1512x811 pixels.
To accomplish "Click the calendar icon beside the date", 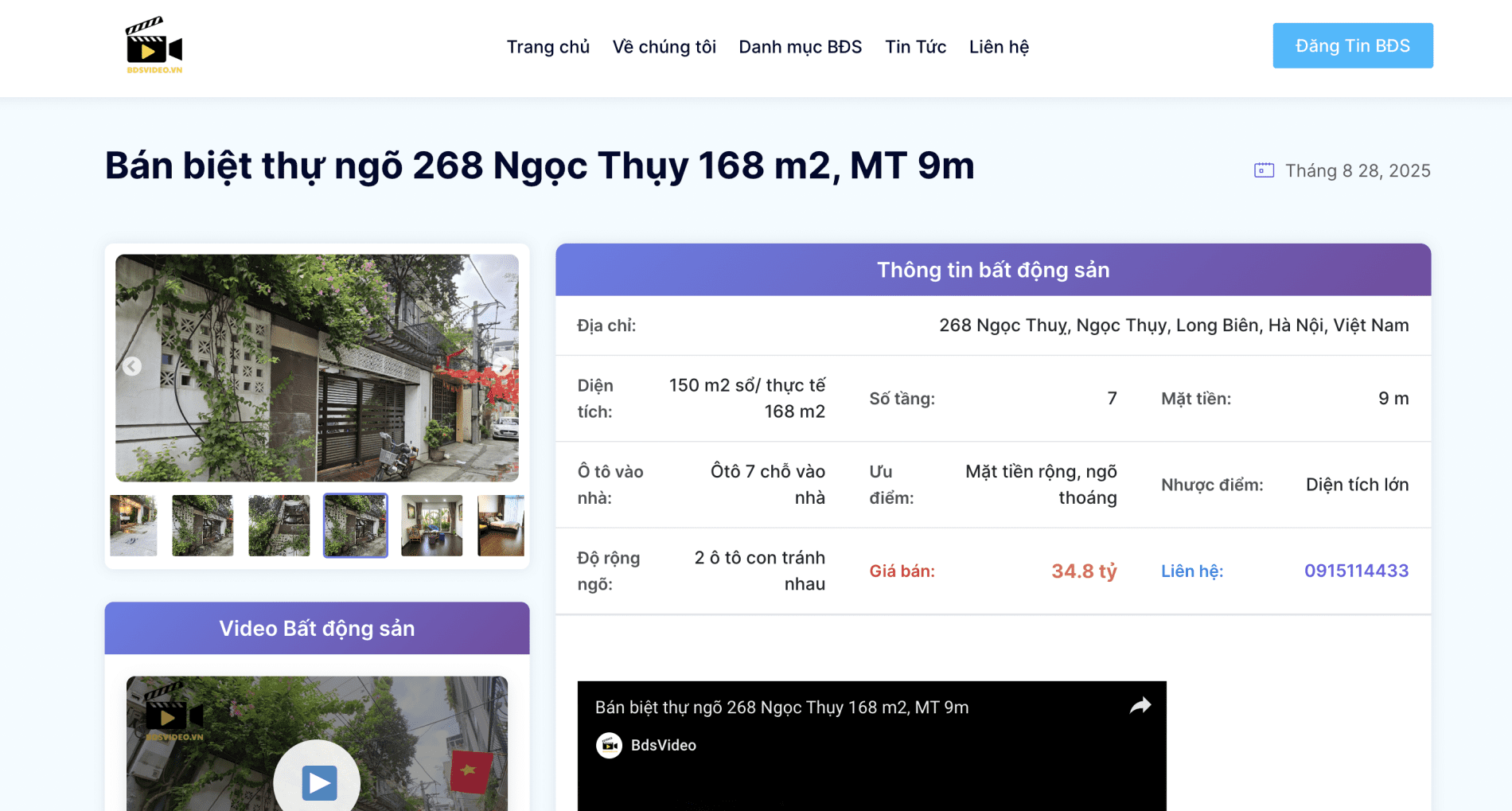I will point(1264,170).
